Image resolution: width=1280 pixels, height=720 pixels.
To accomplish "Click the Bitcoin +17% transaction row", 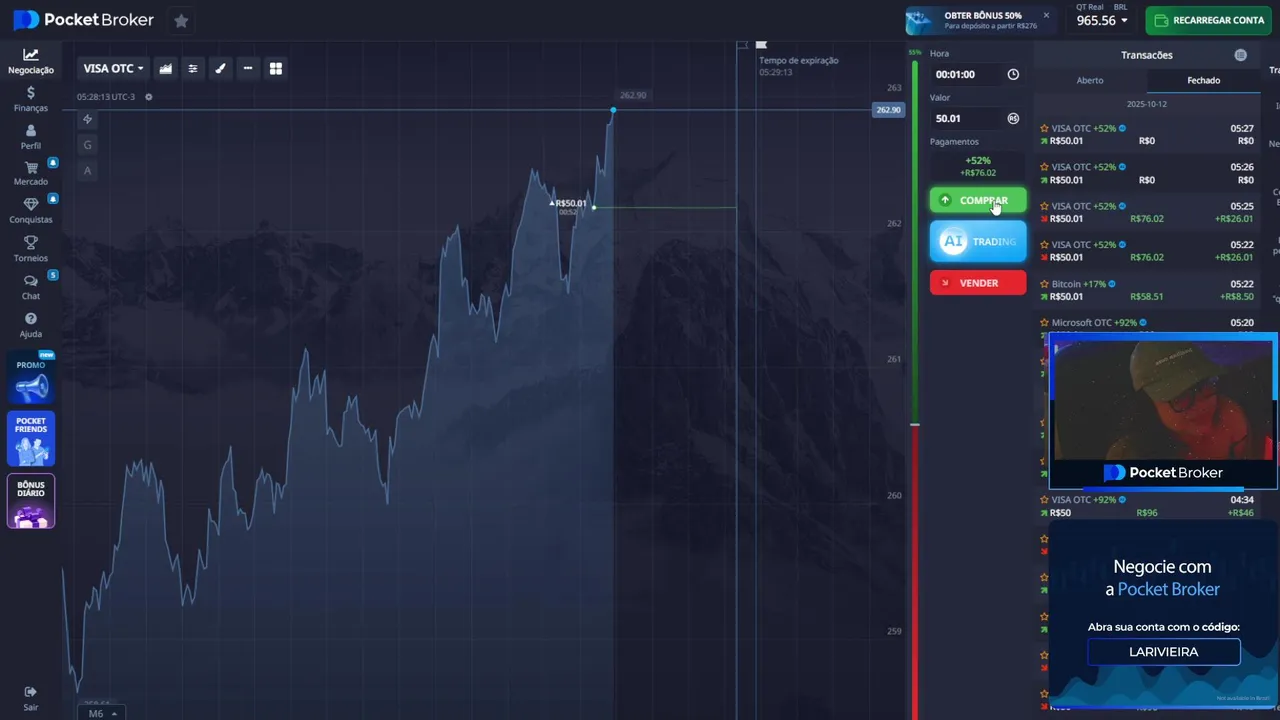I will [1146, 290].
